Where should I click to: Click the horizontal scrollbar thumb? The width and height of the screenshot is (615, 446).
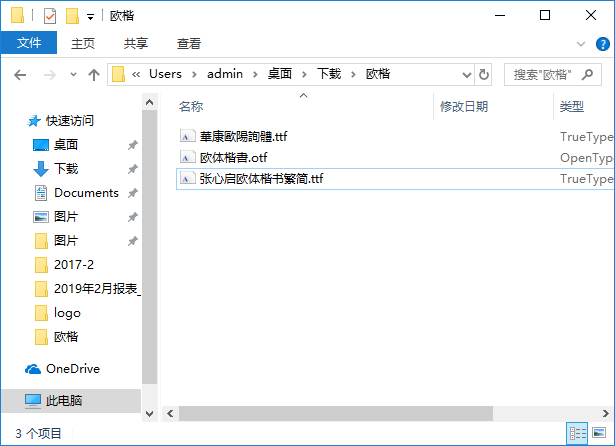pyautogui.click(x=336, y=413)
